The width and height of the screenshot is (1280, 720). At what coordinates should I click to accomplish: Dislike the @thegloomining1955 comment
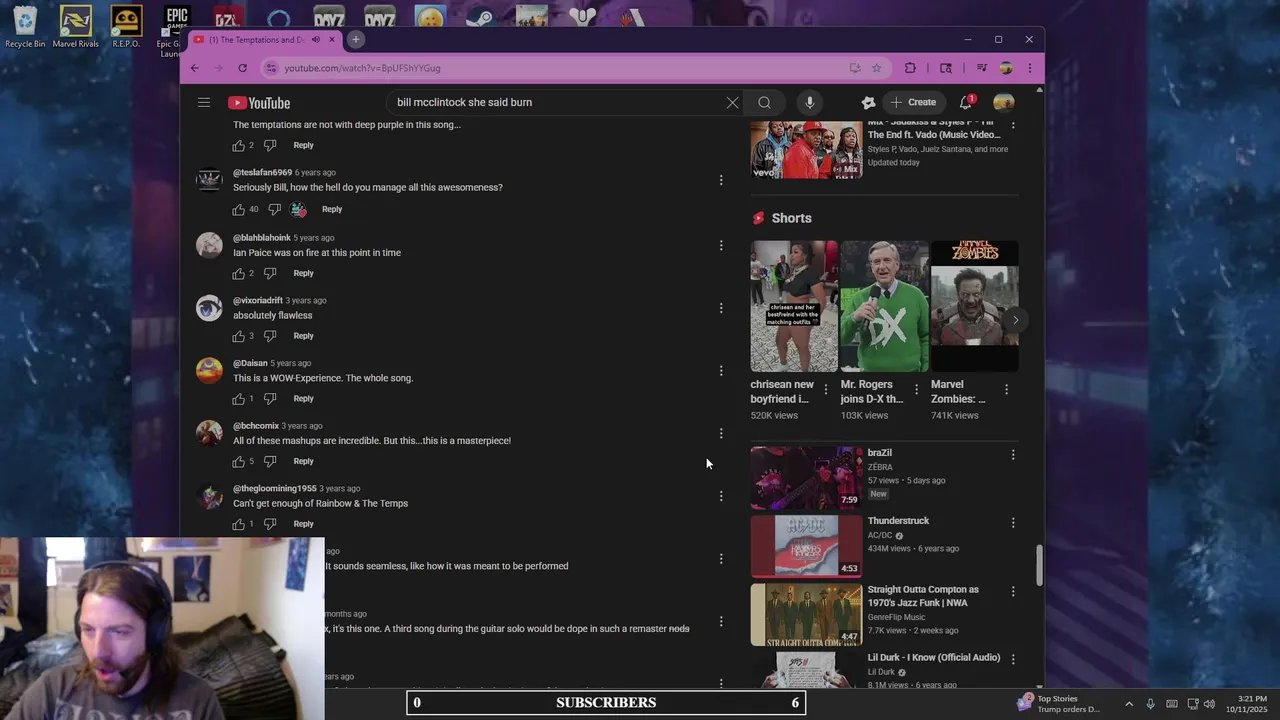pos(269,524)
